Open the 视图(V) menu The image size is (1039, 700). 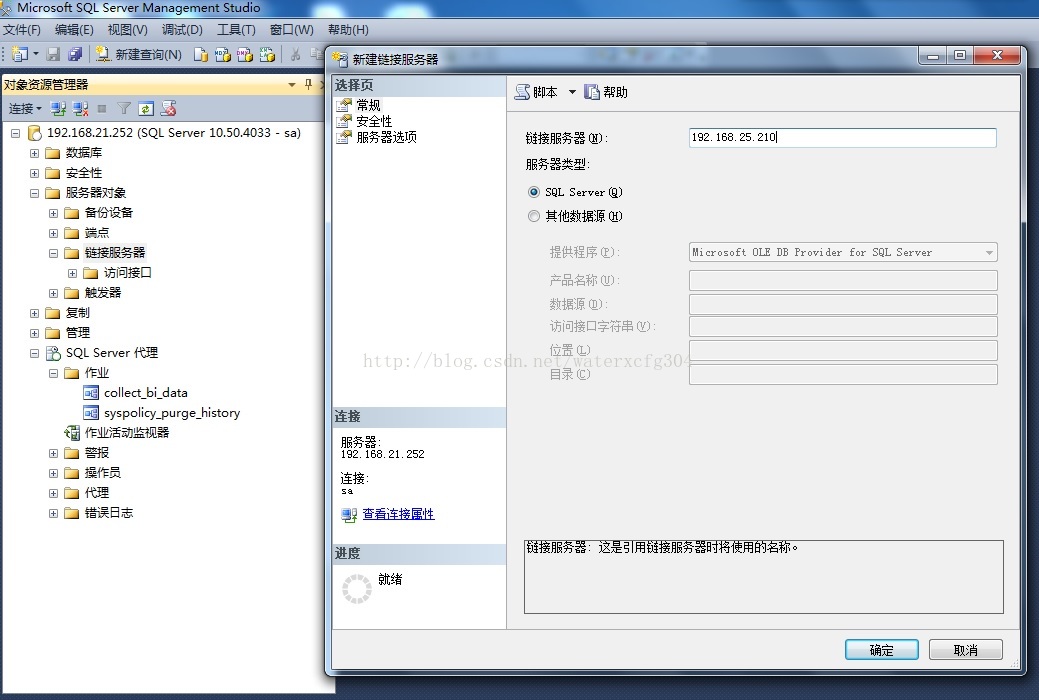(127, 30)
